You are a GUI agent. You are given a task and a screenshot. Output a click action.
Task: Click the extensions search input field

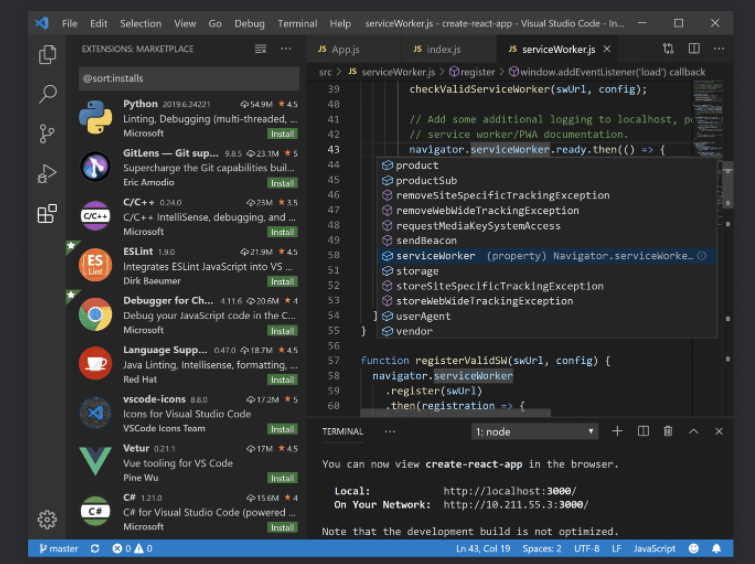pyautogui.click(x=188, y=79)
